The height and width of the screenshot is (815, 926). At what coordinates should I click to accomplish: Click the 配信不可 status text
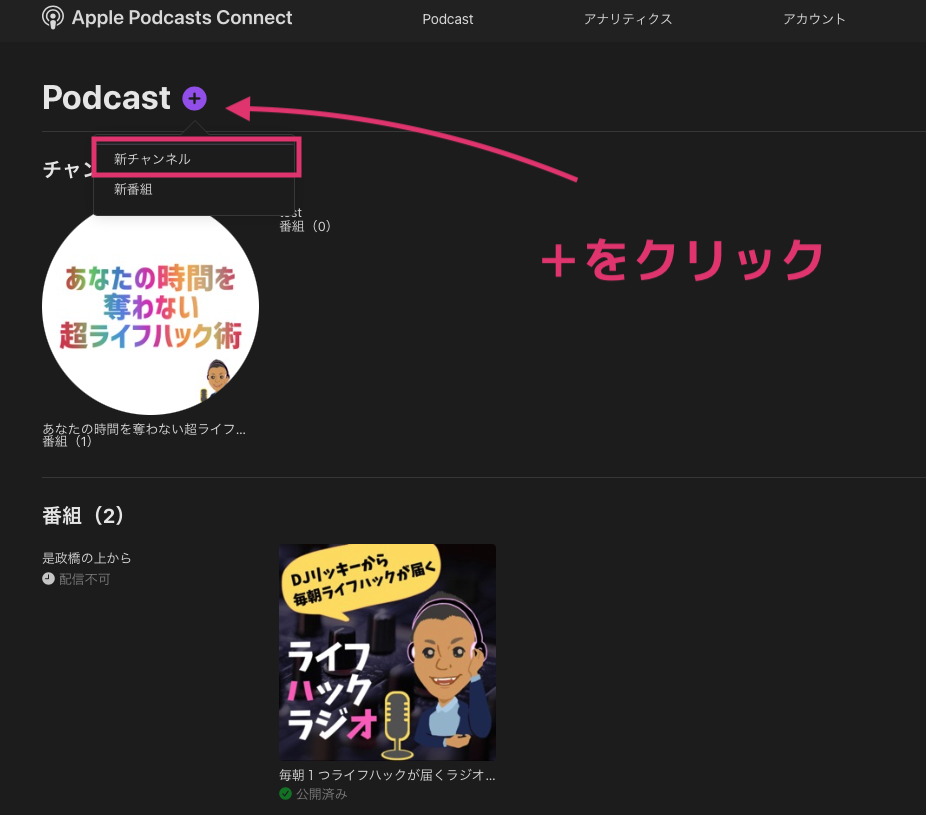point(84,579)
